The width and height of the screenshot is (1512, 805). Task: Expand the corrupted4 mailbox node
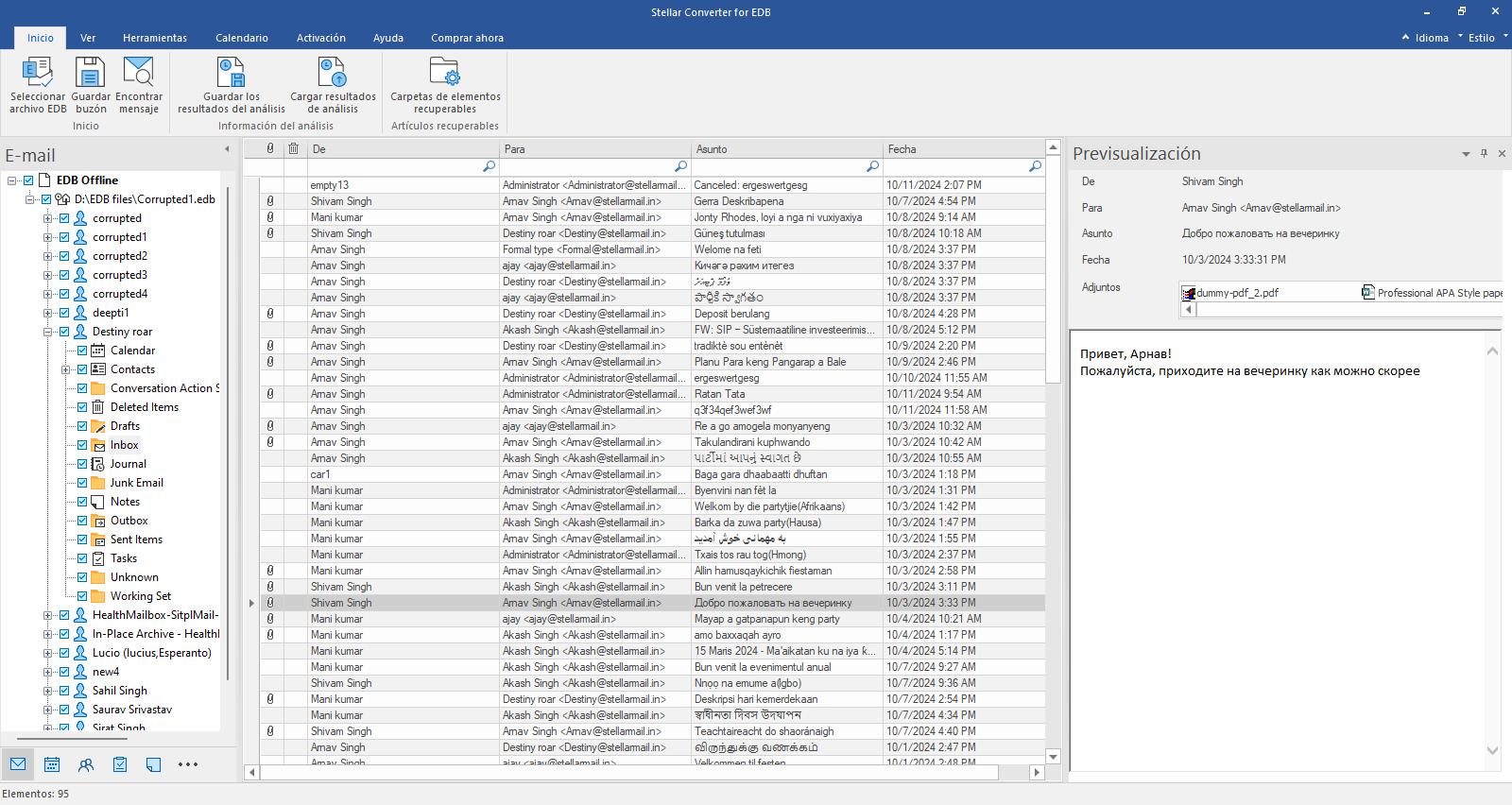(47, 294)
